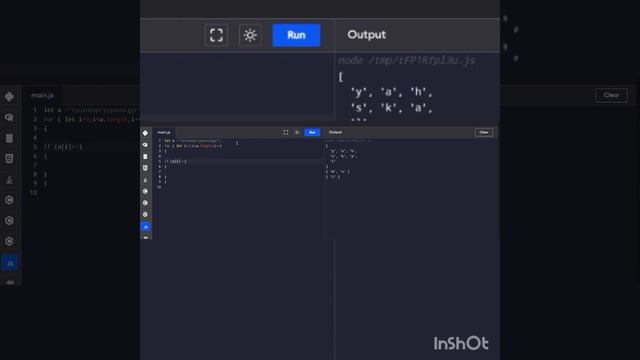The height and width of the screenshot is (360, 640).
Task: Open R icon in blurred background sidebar
Action: click(9, 118)
